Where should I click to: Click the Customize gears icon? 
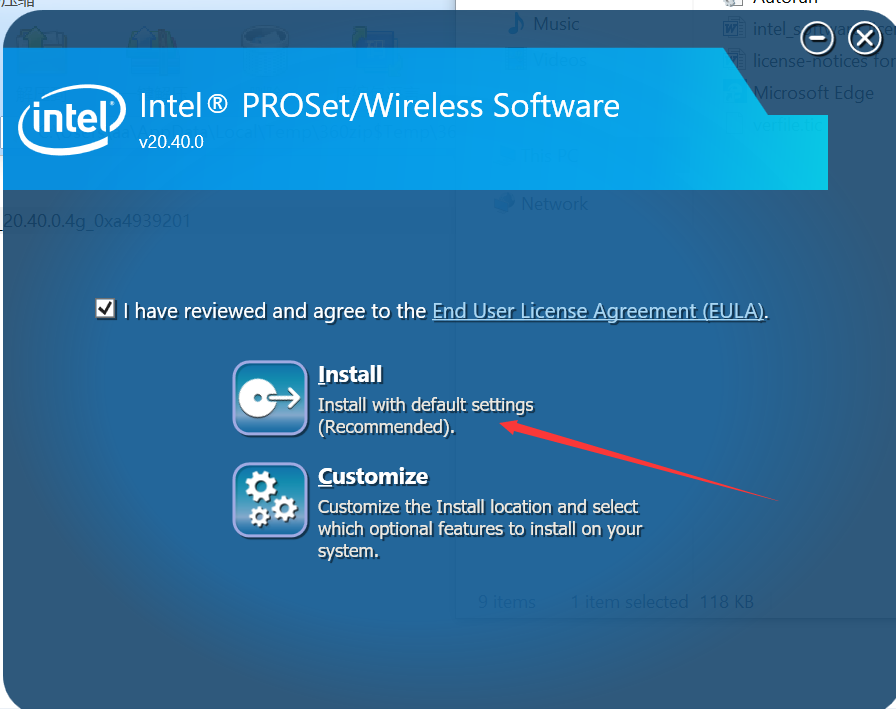point(270,500)
